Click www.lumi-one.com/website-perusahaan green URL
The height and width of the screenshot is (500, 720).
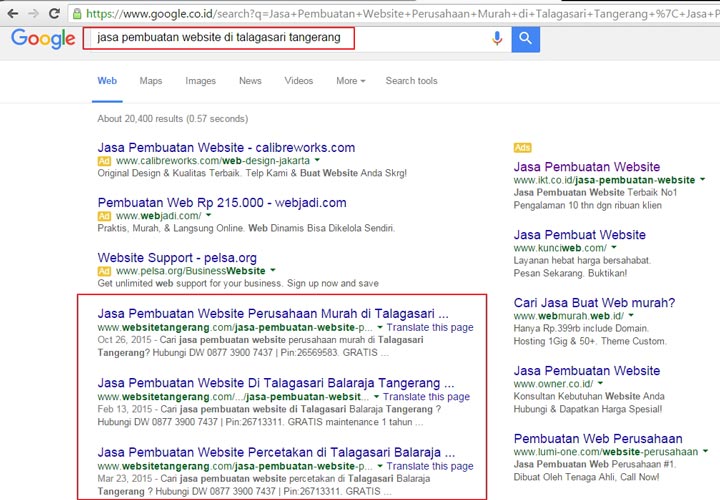(x=606, y=452)
